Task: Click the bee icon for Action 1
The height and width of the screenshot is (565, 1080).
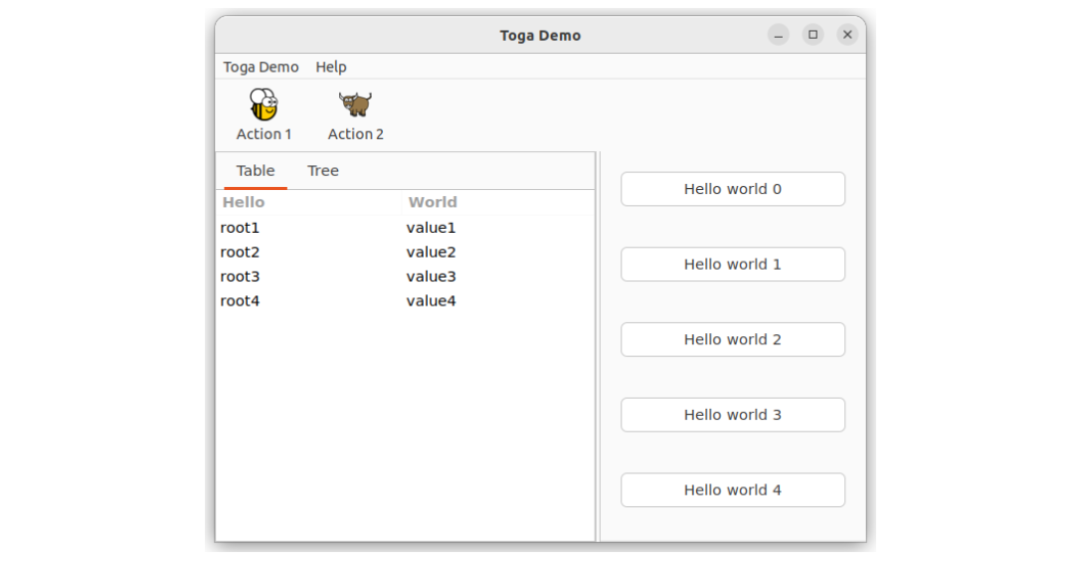Action: pos(264,105)
